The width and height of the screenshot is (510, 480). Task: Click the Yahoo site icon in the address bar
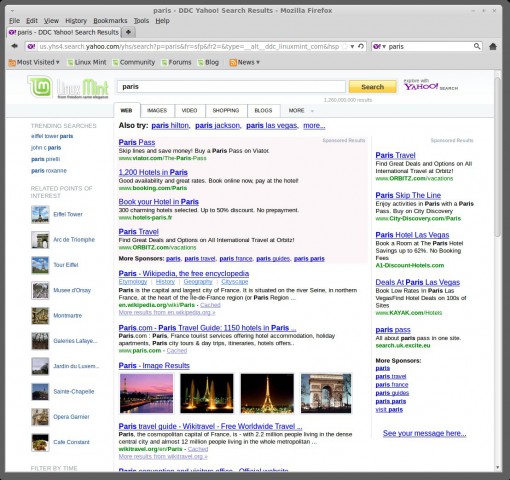click(x=31, y=46)
